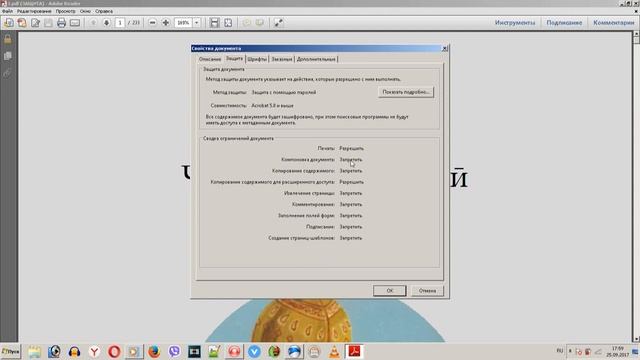The width and height of the screenshot is (640, 360).
Task: Click 'Подписание' restriction label
Action: point(320,227)
